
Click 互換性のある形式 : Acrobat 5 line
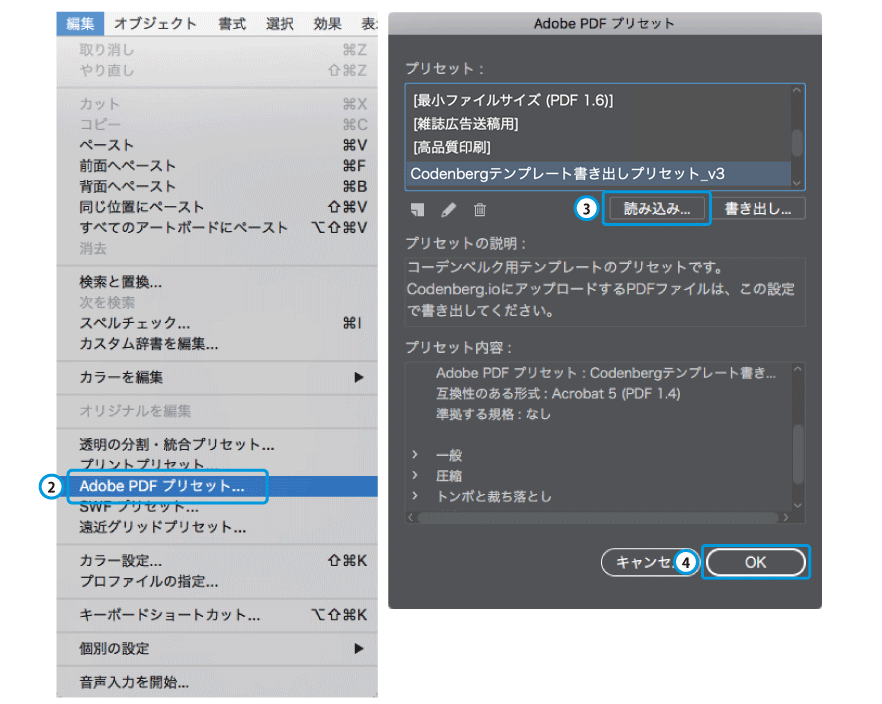tap(558, 394)
